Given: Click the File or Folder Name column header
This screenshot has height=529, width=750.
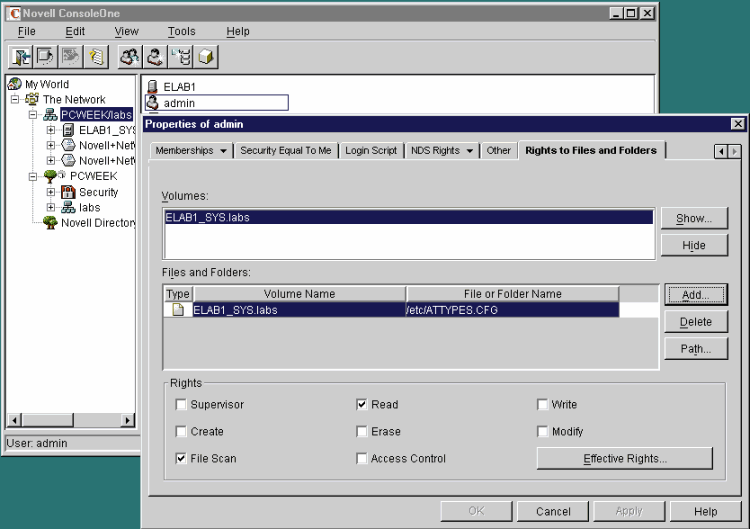Looking at the screenshot, I should click(x=512, y=294).
